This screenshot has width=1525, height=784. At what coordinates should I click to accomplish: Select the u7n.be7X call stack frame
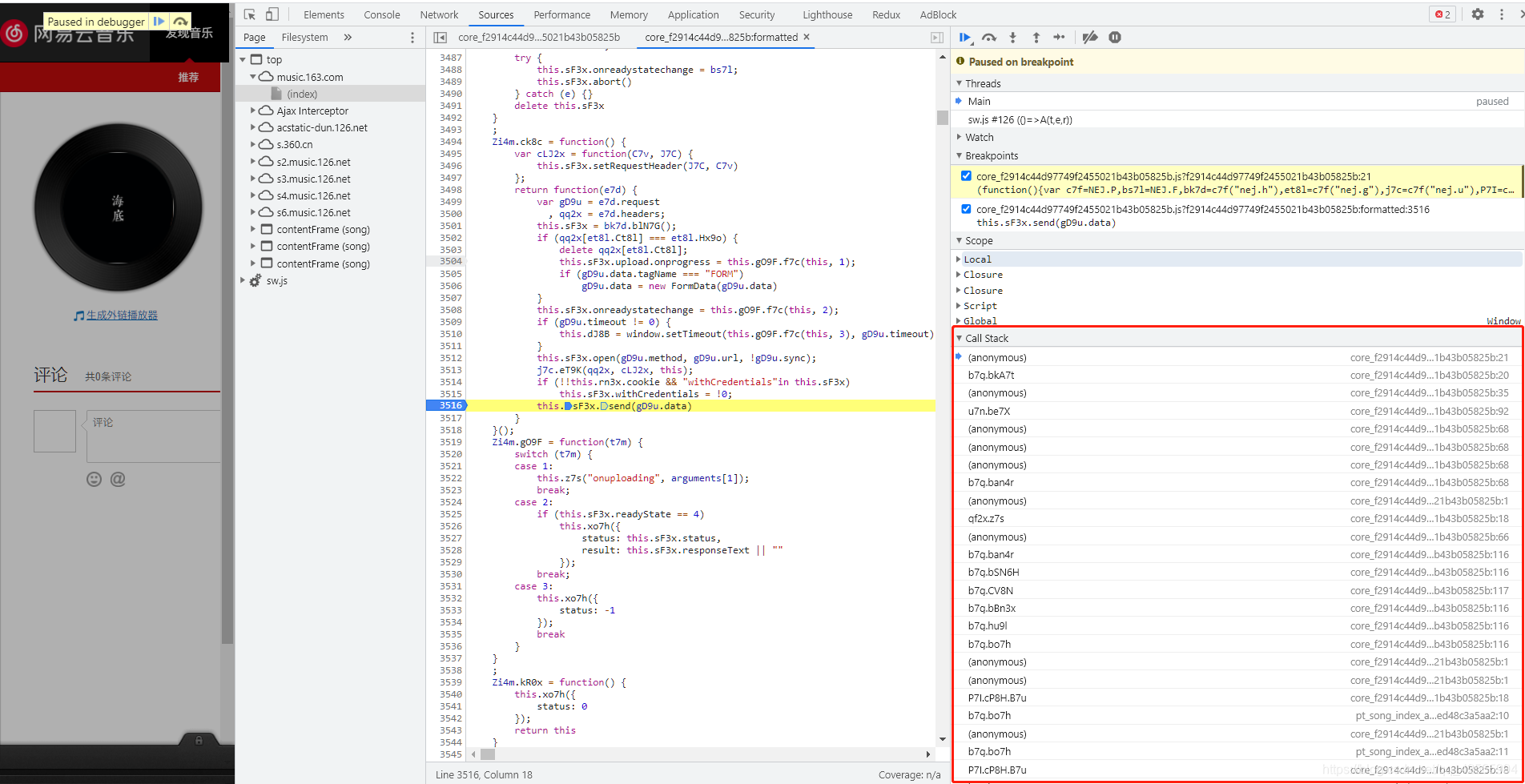(x=1237, y=411)
